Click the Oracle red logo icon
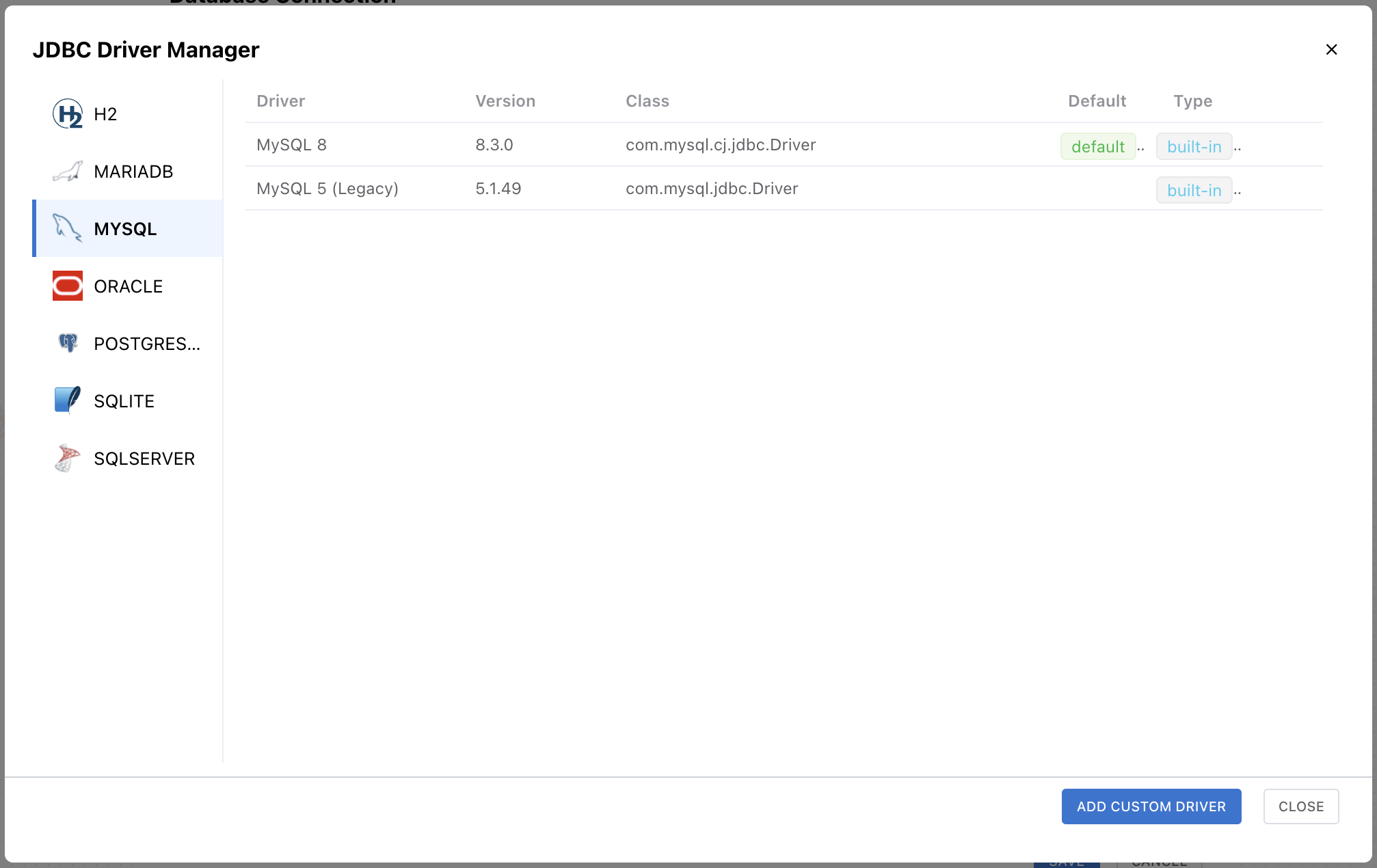1377x868 pixels. point(68,286)
